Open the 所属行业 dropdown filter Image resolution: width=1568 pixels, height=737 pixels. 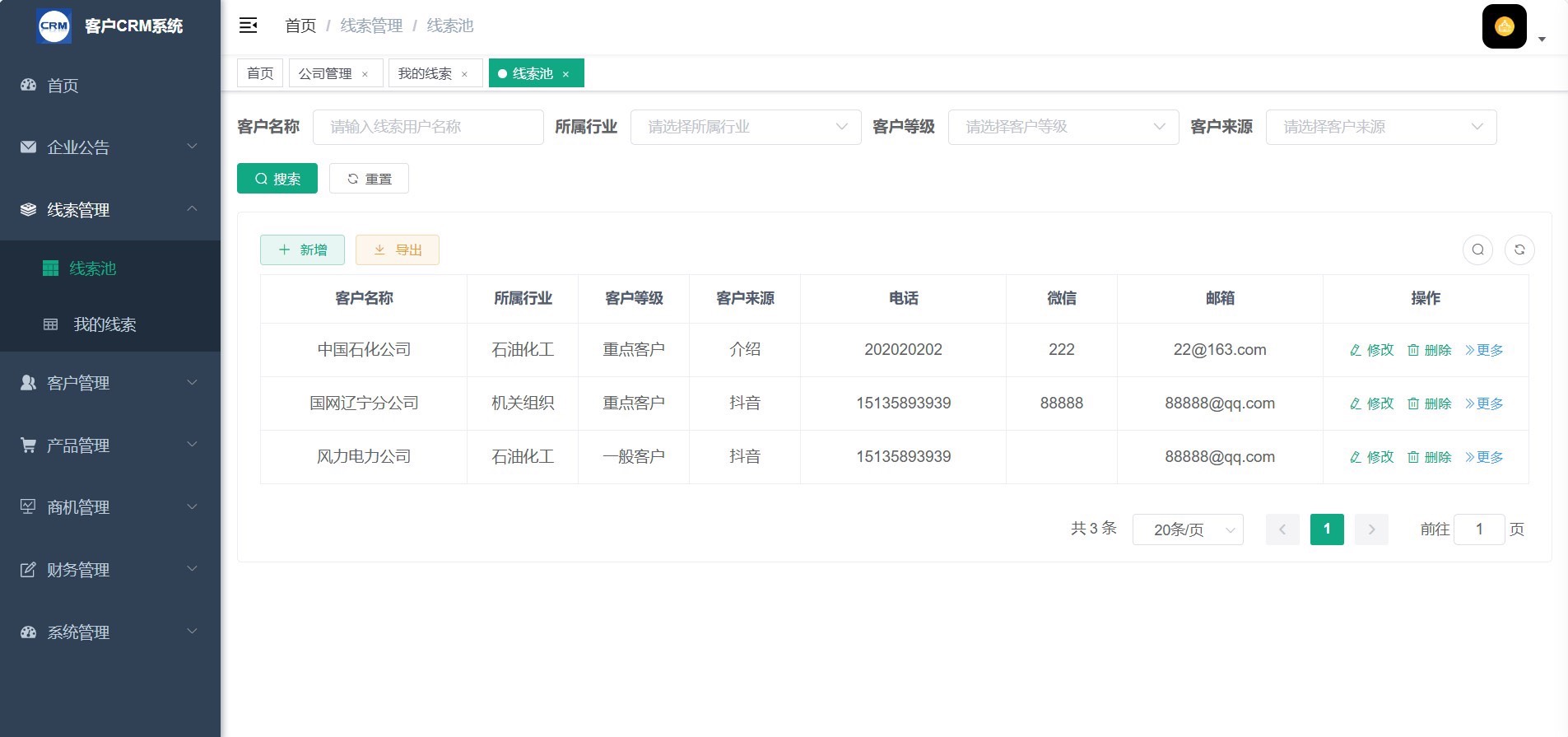point(745,127)
